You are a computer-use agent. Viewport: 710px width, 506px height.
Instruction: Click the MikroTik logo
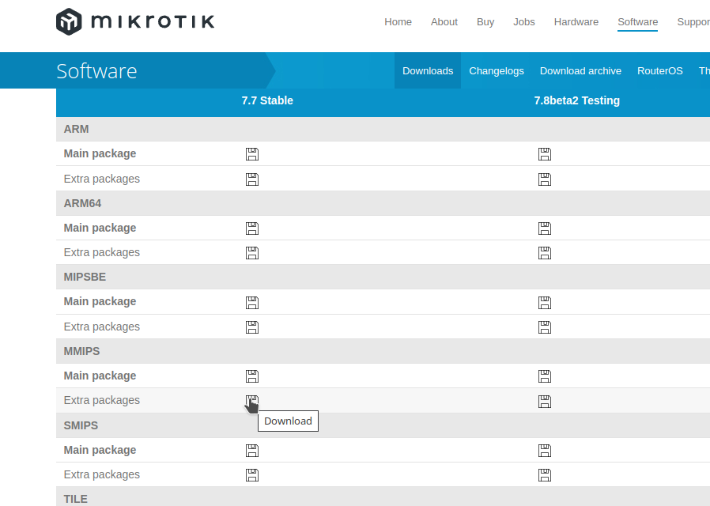(x=135, y=22)
